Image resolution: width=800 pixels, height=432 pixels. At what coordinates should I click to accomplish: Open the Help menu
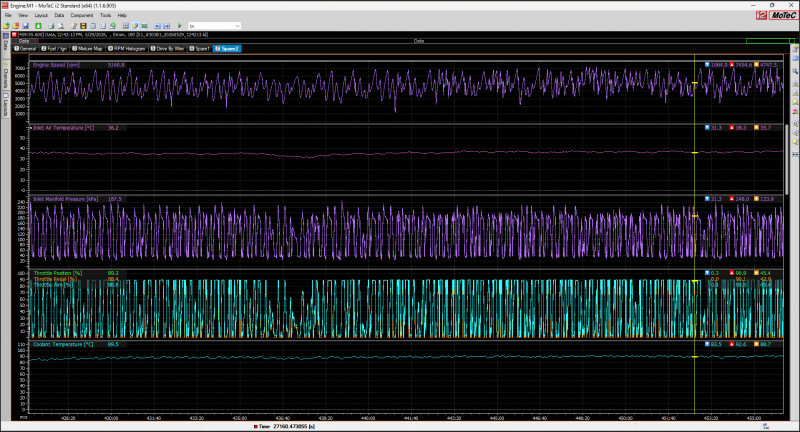(122, 15)
